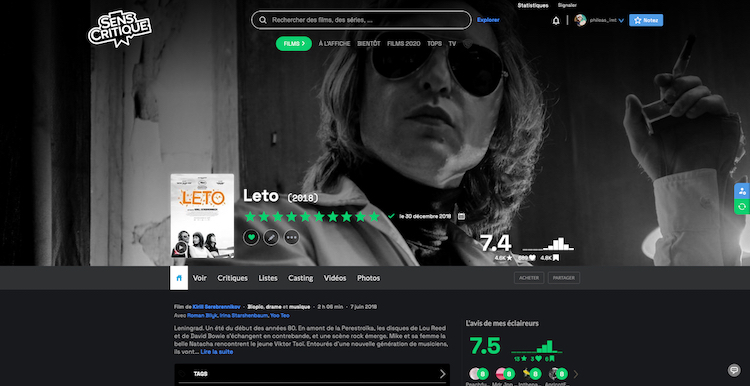Click the musique genre link
The image size is (750, 386).
pyautogui.click(x=299, y=307)
